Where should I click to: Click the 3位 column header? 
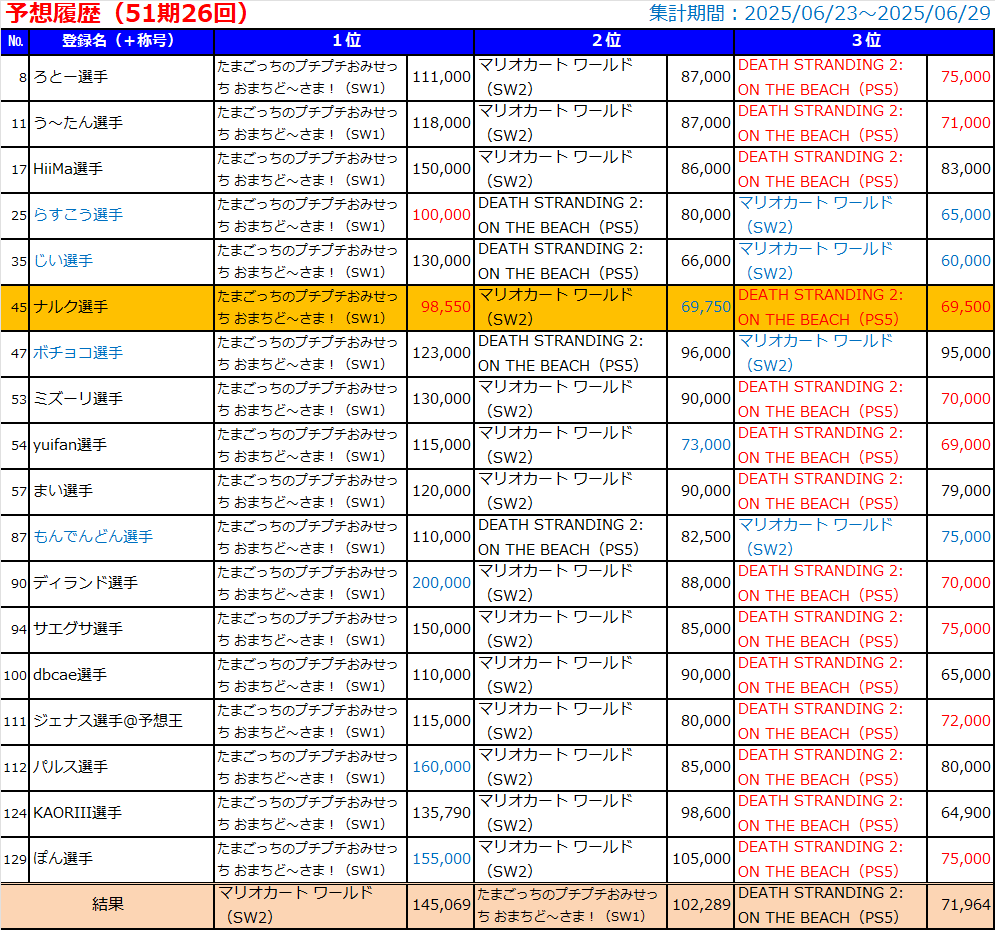coord(864,41)
